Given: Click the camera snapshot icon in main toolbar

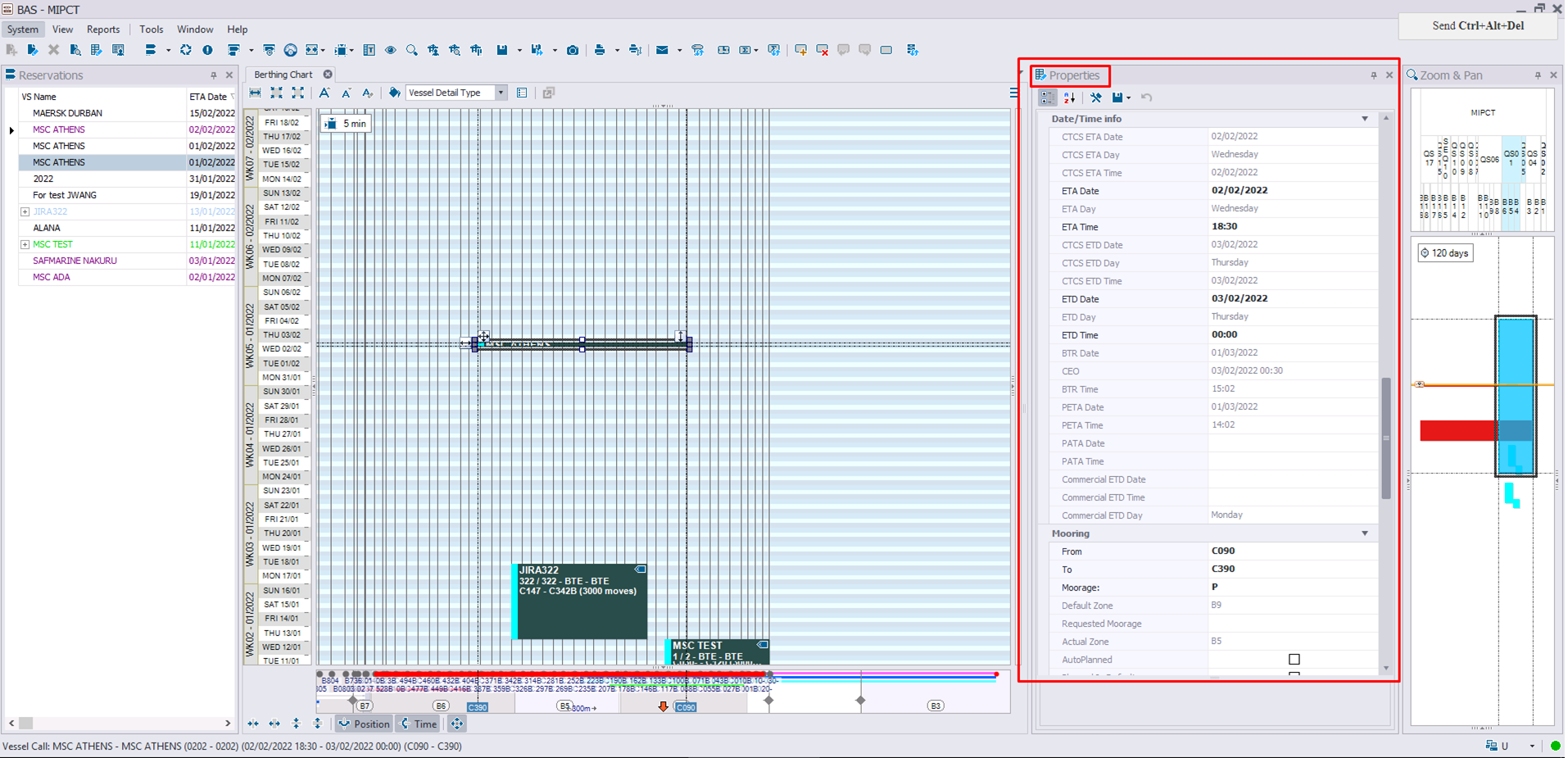Looking at the screenshot, I should 573,50.
